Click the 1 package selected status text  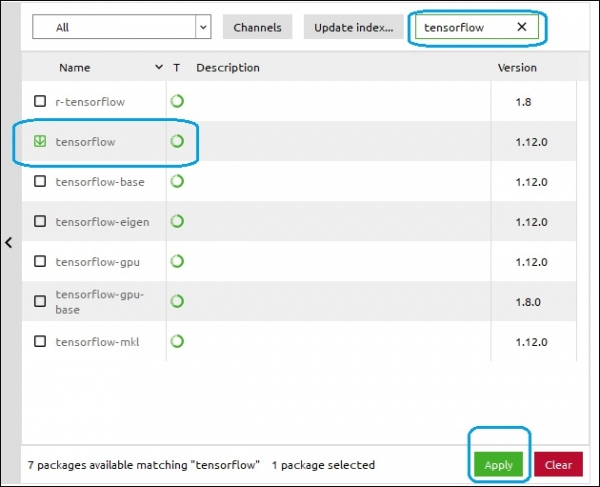pyautogui.click(x=323, y=465)
